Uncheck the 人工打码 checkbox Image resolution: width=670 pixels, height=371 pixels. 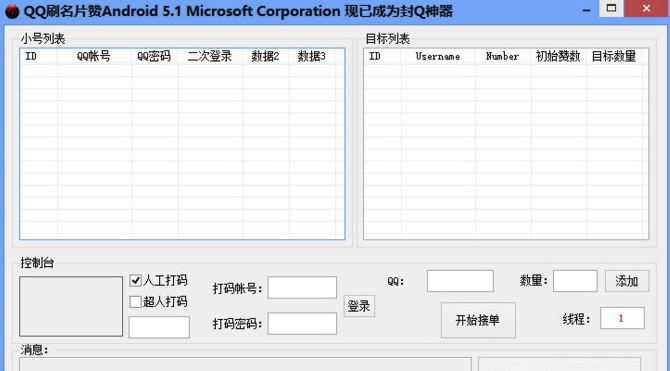(x=135, y=280)
